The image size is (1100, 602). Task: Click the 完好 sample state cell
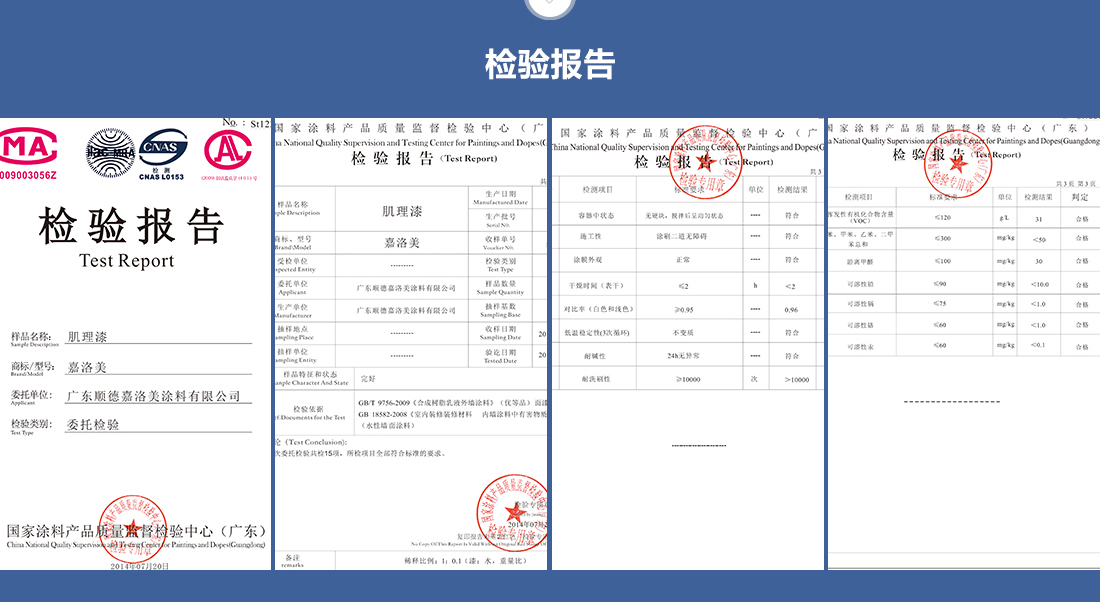[x=368, y=378]
